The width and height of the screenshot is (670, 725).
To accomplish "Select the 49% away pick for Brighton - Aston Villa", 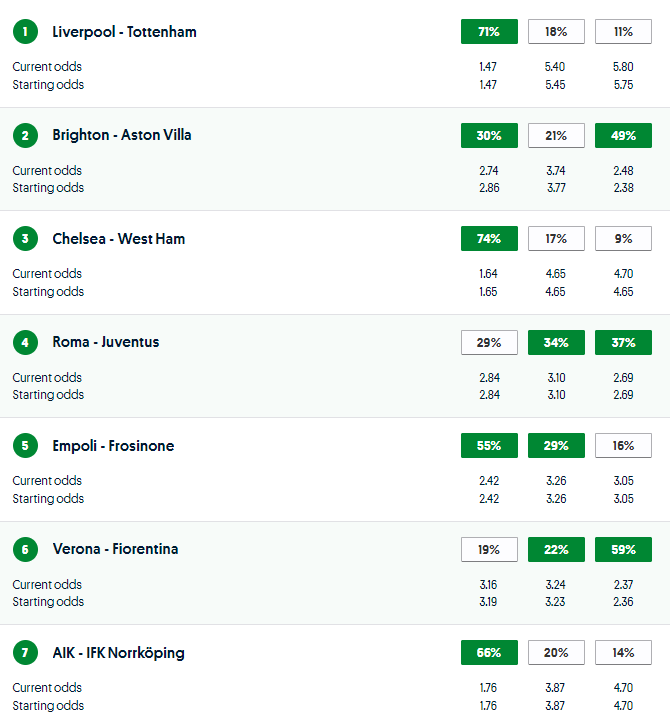I will 623,135.
